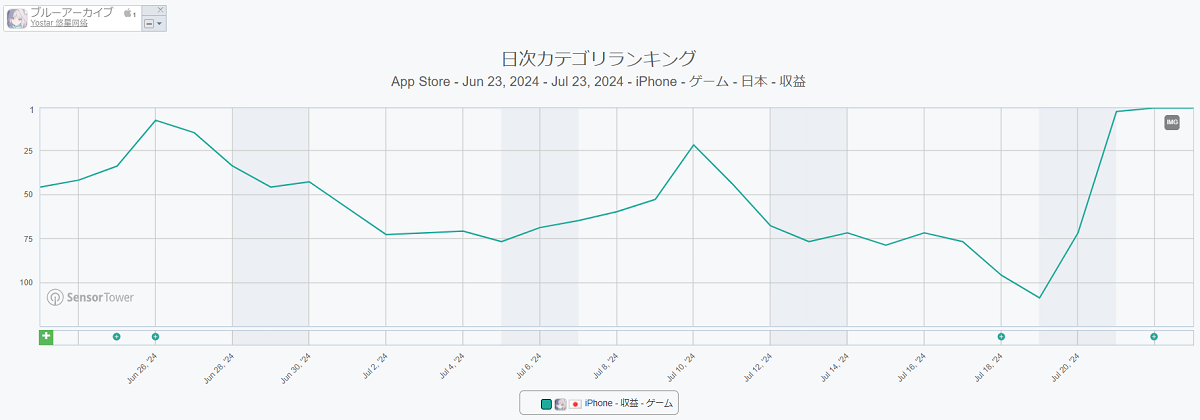1200x420 pixels.
Task: Click the IMG export button on chart
Action: (1172, 122)
